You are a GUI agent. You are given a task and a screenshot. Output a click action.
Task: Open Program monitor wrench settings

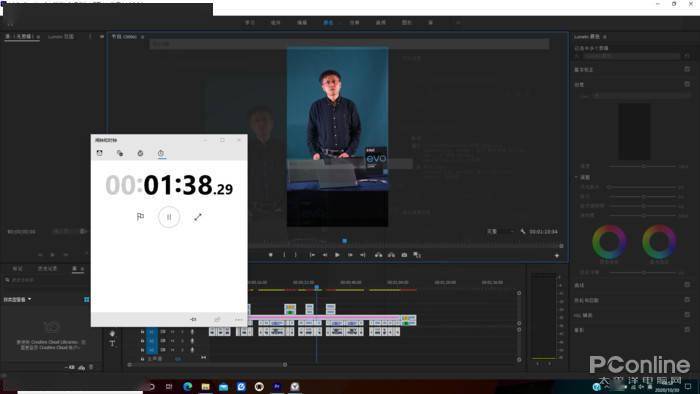tap(523, 232)
